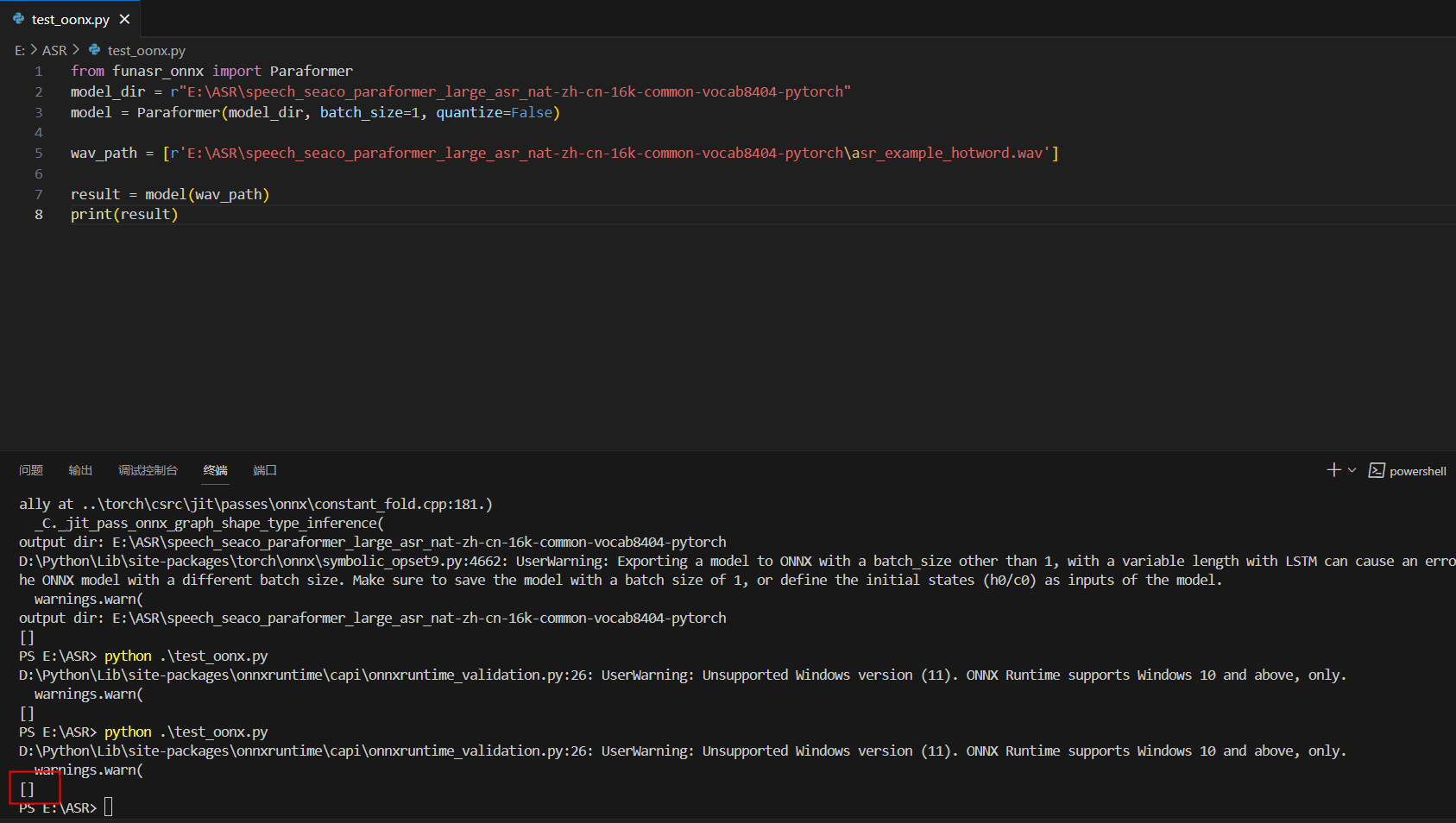Click 'print(result)' on line 8

click(124, 214)
